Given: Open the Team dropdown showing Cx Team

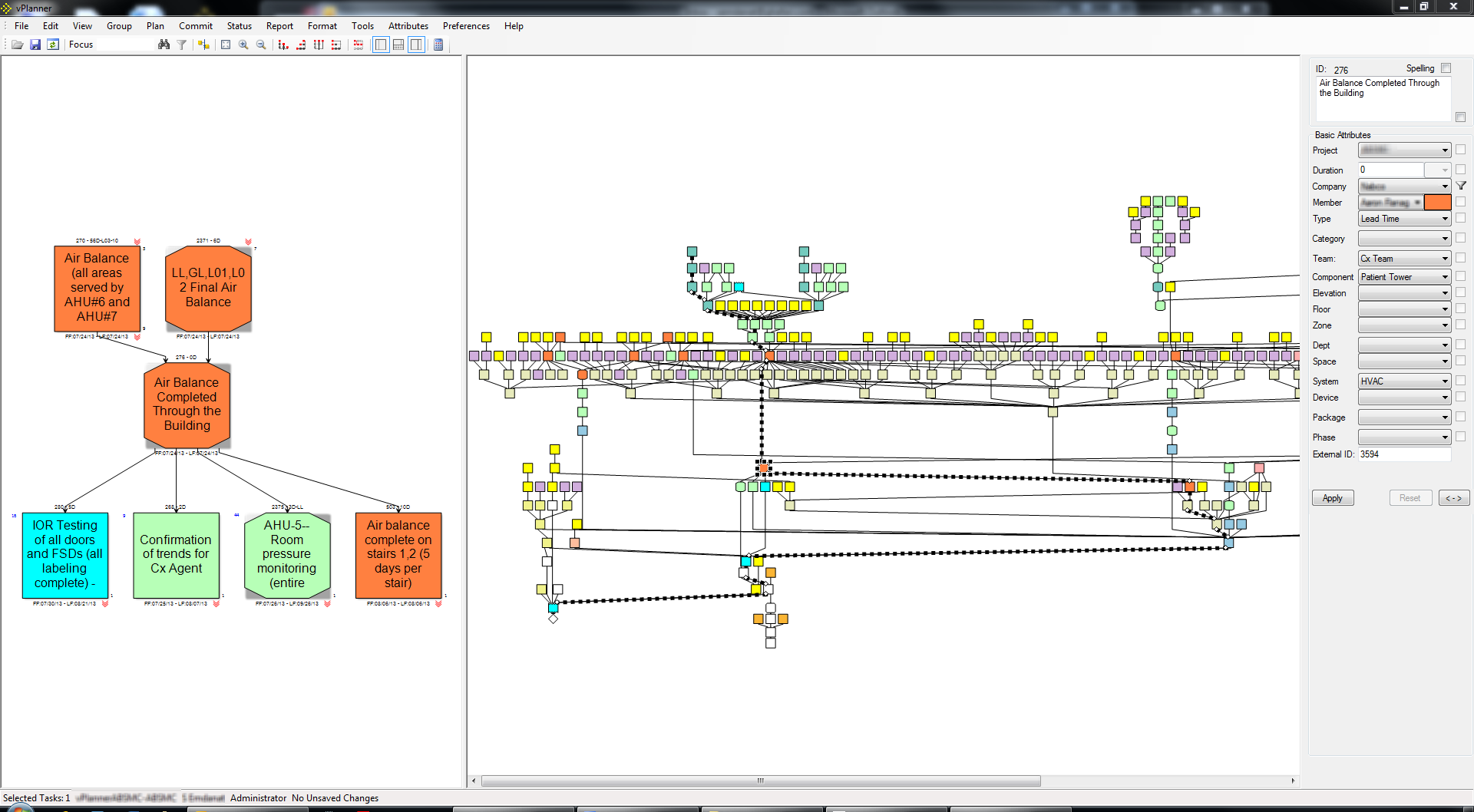Looking at the screenshot, I should [1404, 259].
